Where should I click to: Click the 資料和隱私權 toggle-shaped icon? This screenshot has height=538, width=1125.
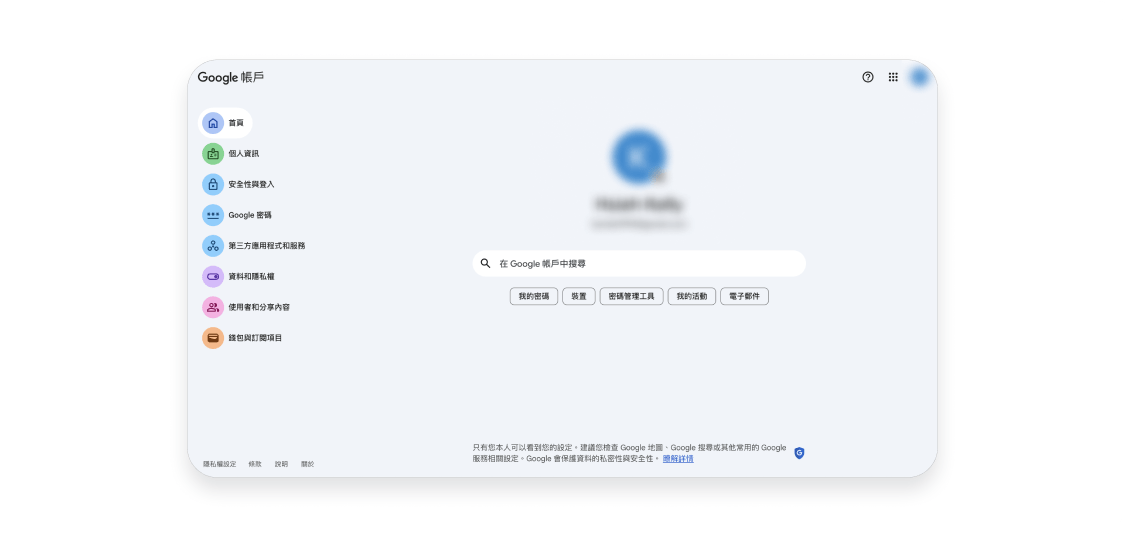tap(213, 276)
